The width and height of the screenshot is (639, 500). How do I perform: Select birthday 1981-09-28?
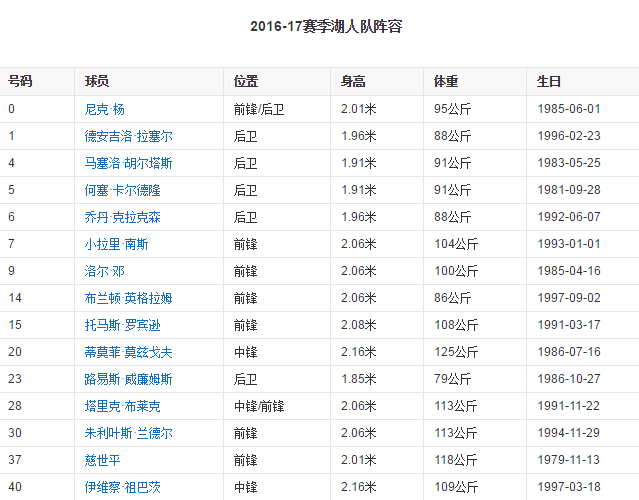(569, 189)
